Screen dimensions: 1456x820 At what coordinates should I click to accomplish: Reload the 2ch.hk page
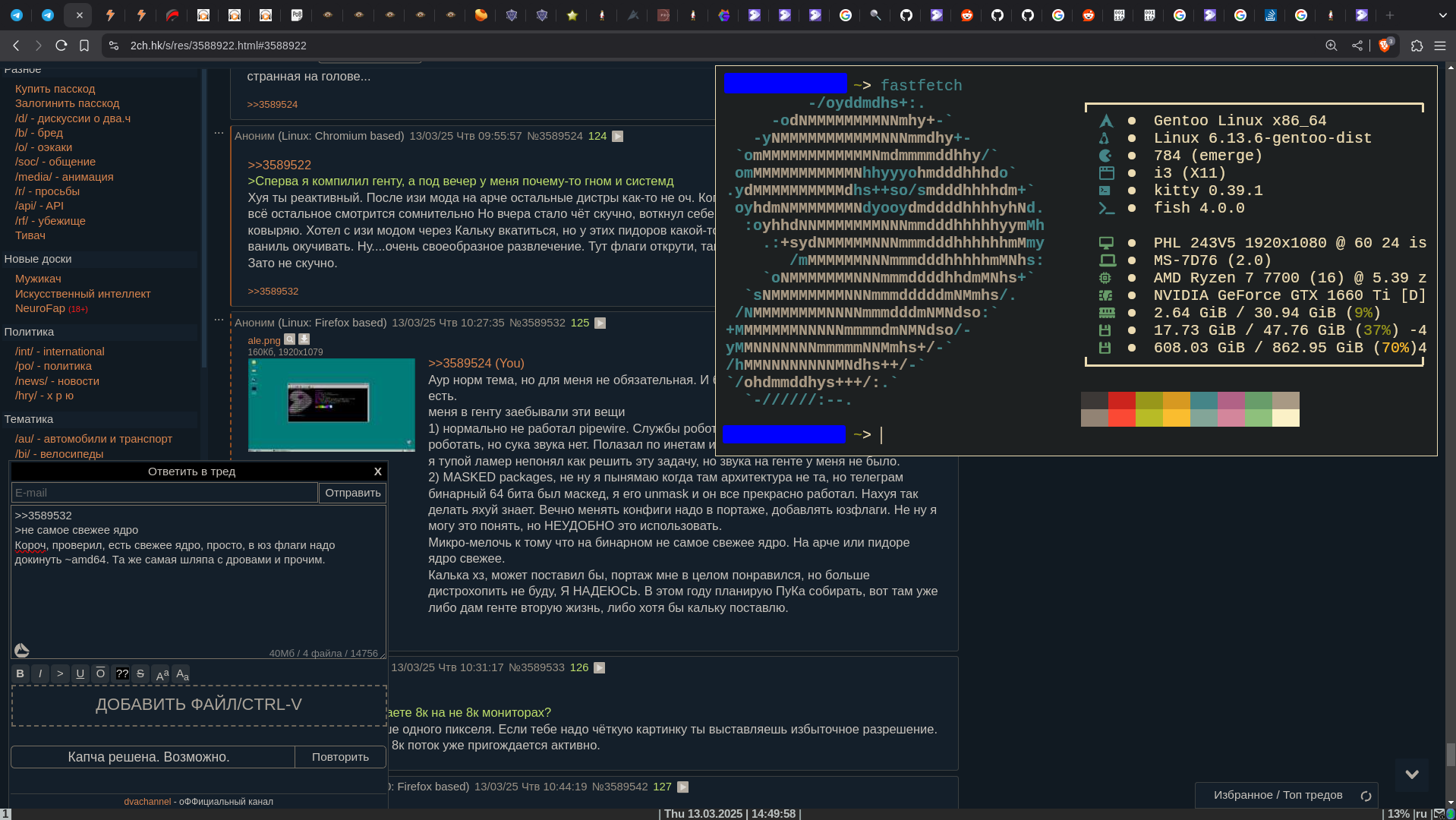61,46
